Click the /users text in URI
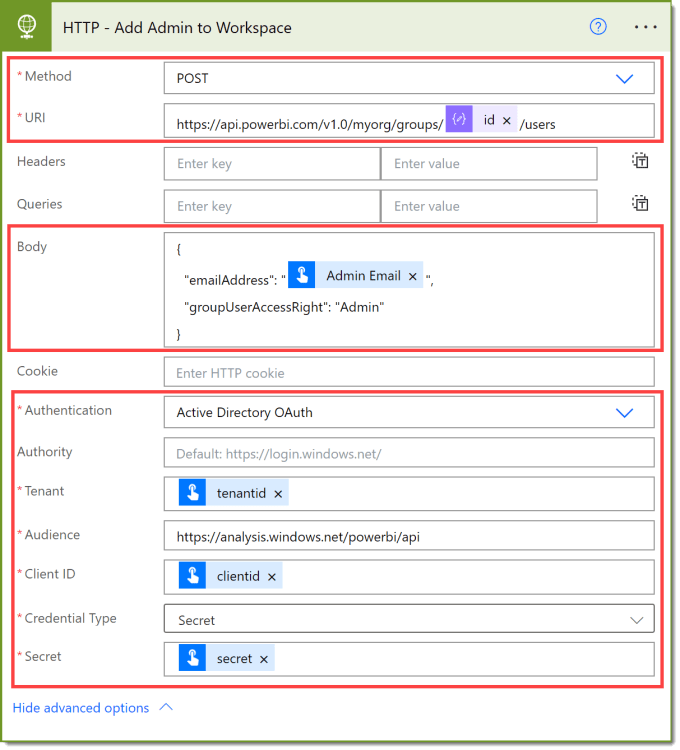Viewport: 680px width, 750px height. coord(537,124)
